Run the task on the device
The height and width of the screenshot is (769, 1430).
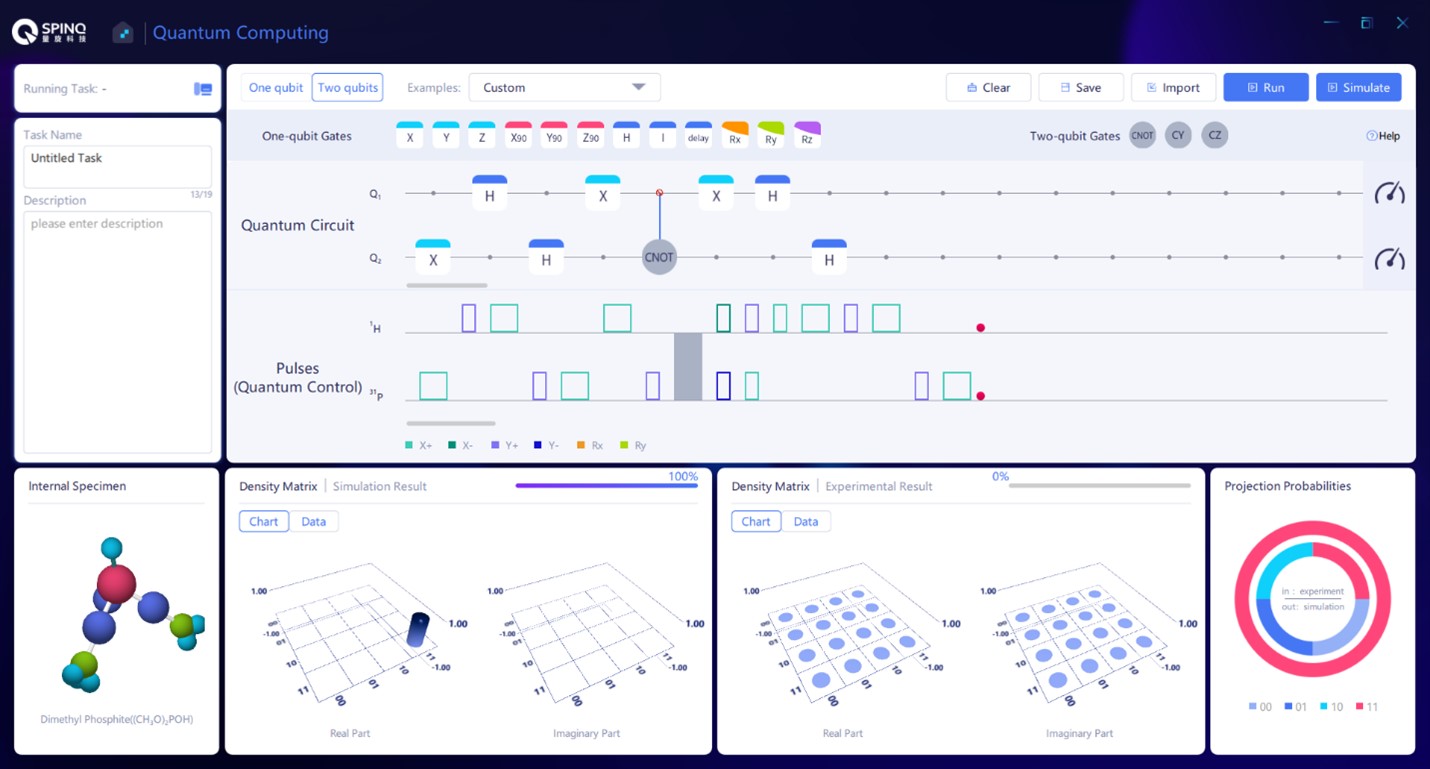click(x=1266, y=88)
